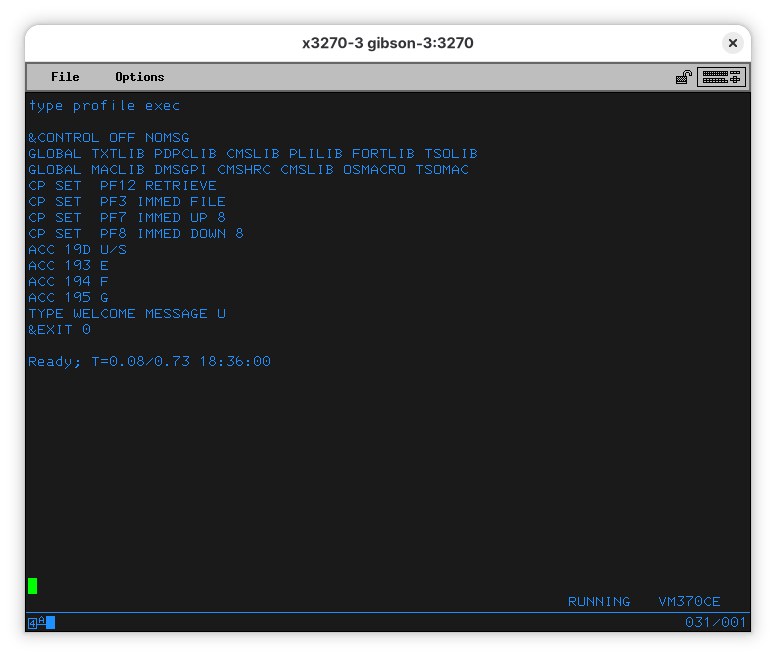Place cursor at the green command input cursor
Image resolution: width=776 pixels, height=657 pixels.
[33, 586]
